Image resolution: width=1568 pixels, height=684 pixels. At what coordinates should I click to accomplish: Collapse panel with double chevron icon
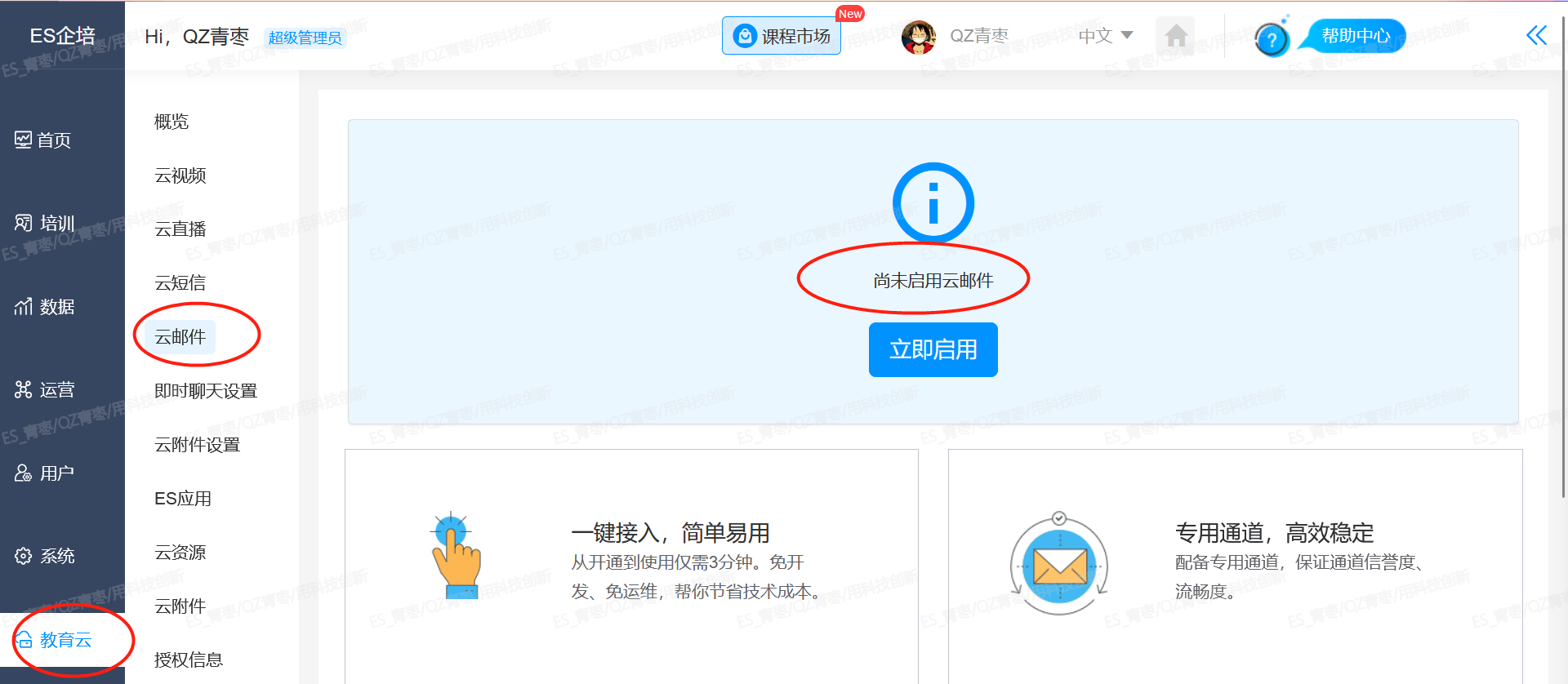[x=1536, y=35]
